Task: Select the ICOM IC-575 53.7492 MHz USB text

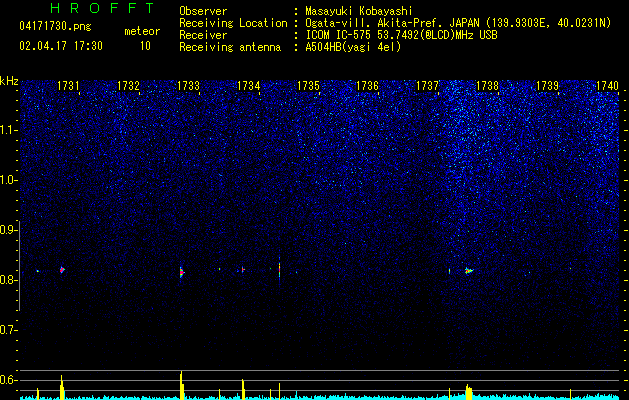Action: point(401,35)
